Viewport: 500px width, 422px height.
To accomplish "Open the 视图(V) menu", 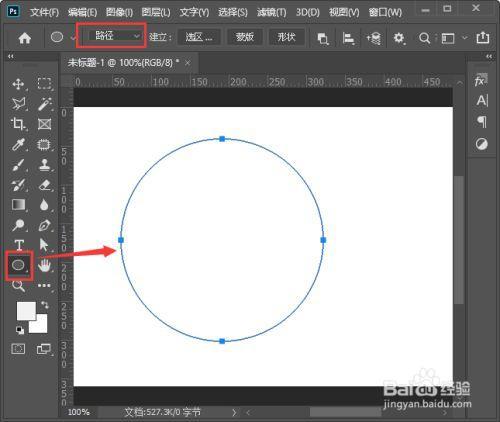I will [x=344, y=13].
